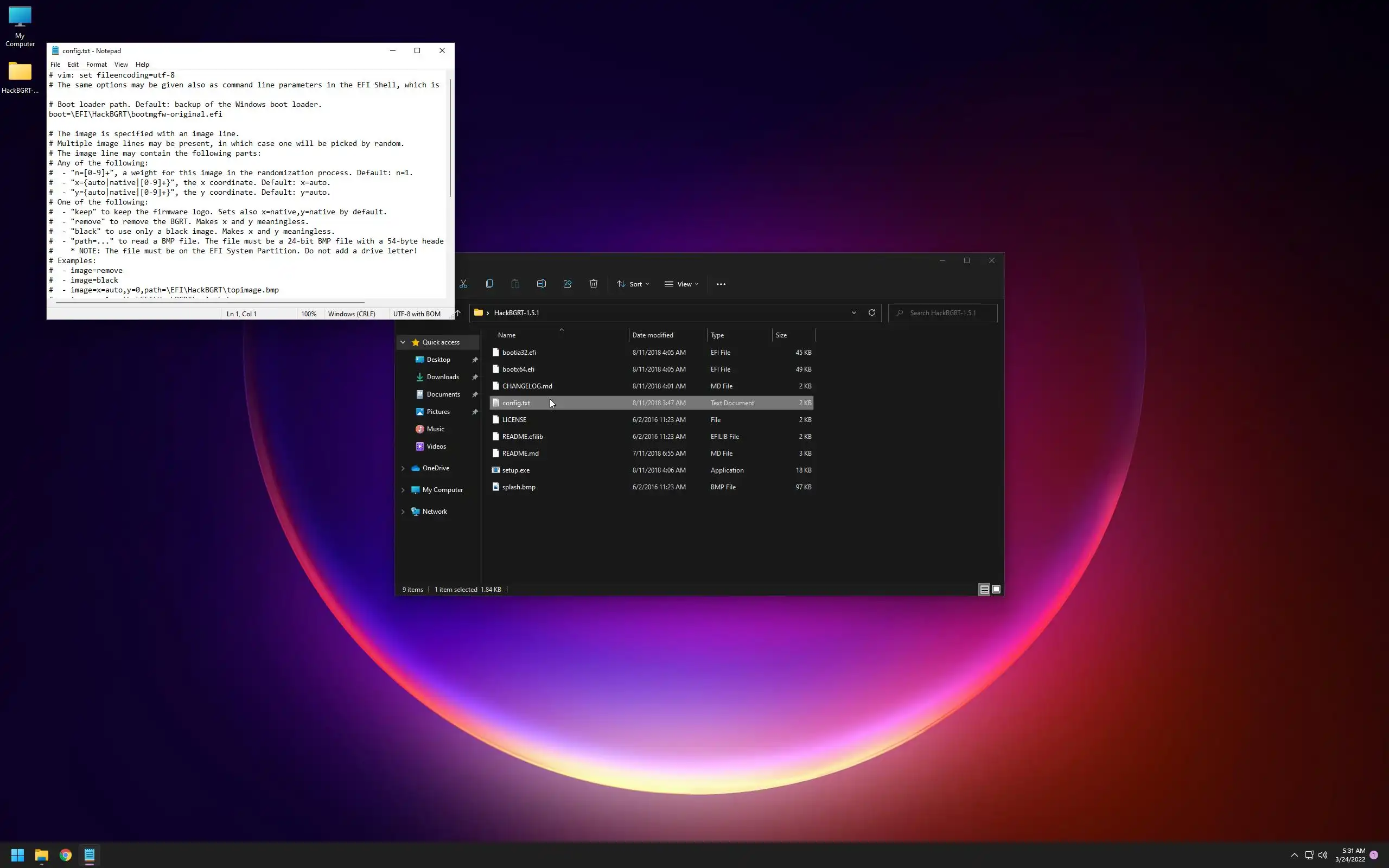Viewport: 1389px width, 868px height.
Task: Click the Windows Start button
Action: click(17, 856)
